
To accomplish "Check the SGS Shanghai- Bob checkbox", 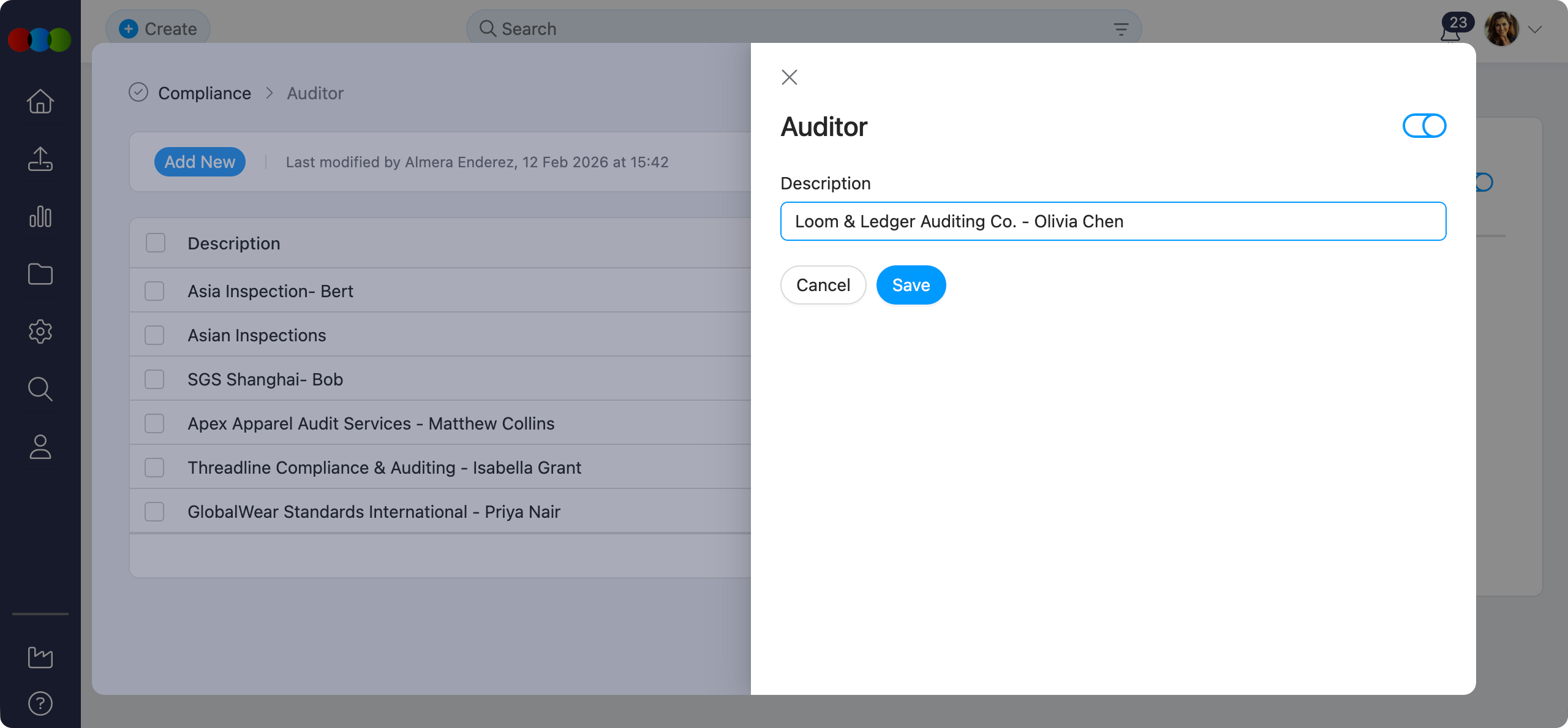I will point(154,379).
